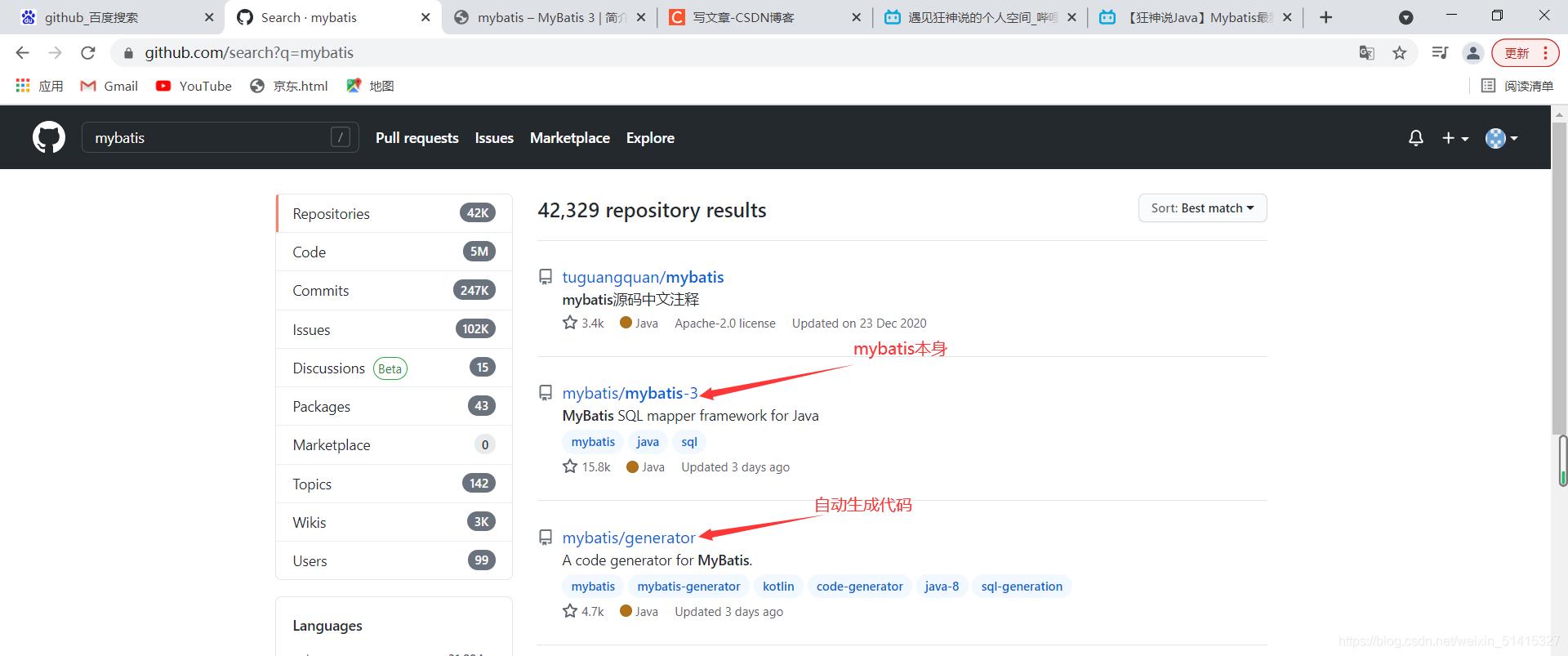1568x656 pixels.
Task: Select Wikis results filter
Action: click(394, 522)
